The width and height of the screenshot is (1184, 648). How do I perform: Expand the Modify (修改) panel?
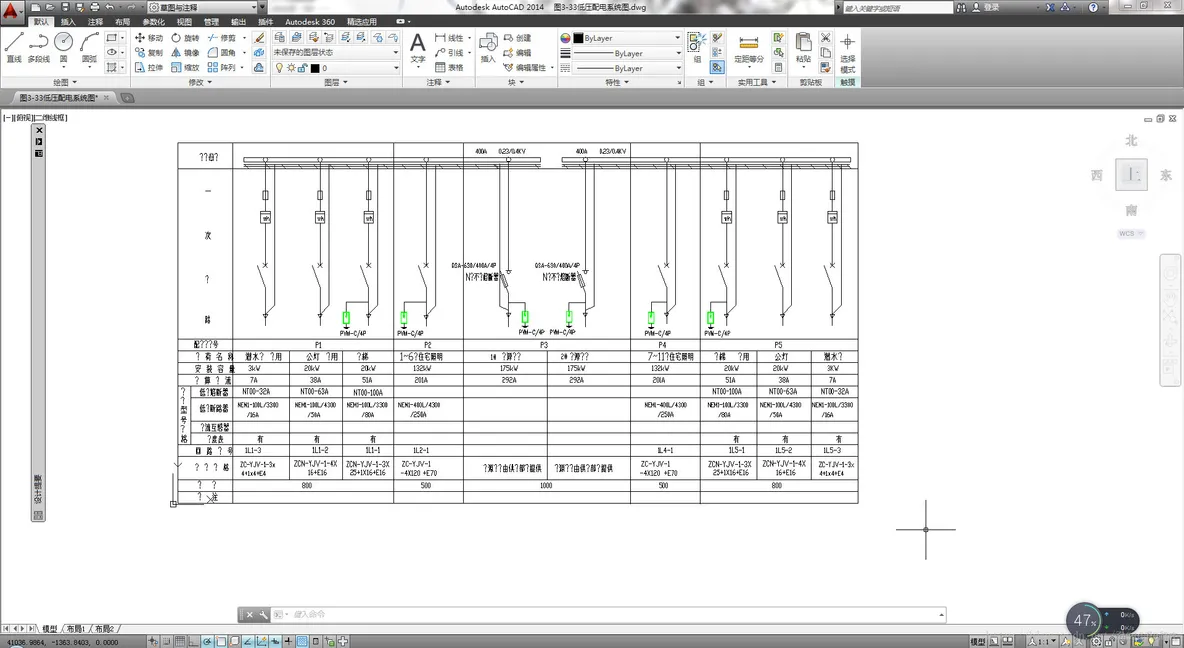(x=199, y=82)
